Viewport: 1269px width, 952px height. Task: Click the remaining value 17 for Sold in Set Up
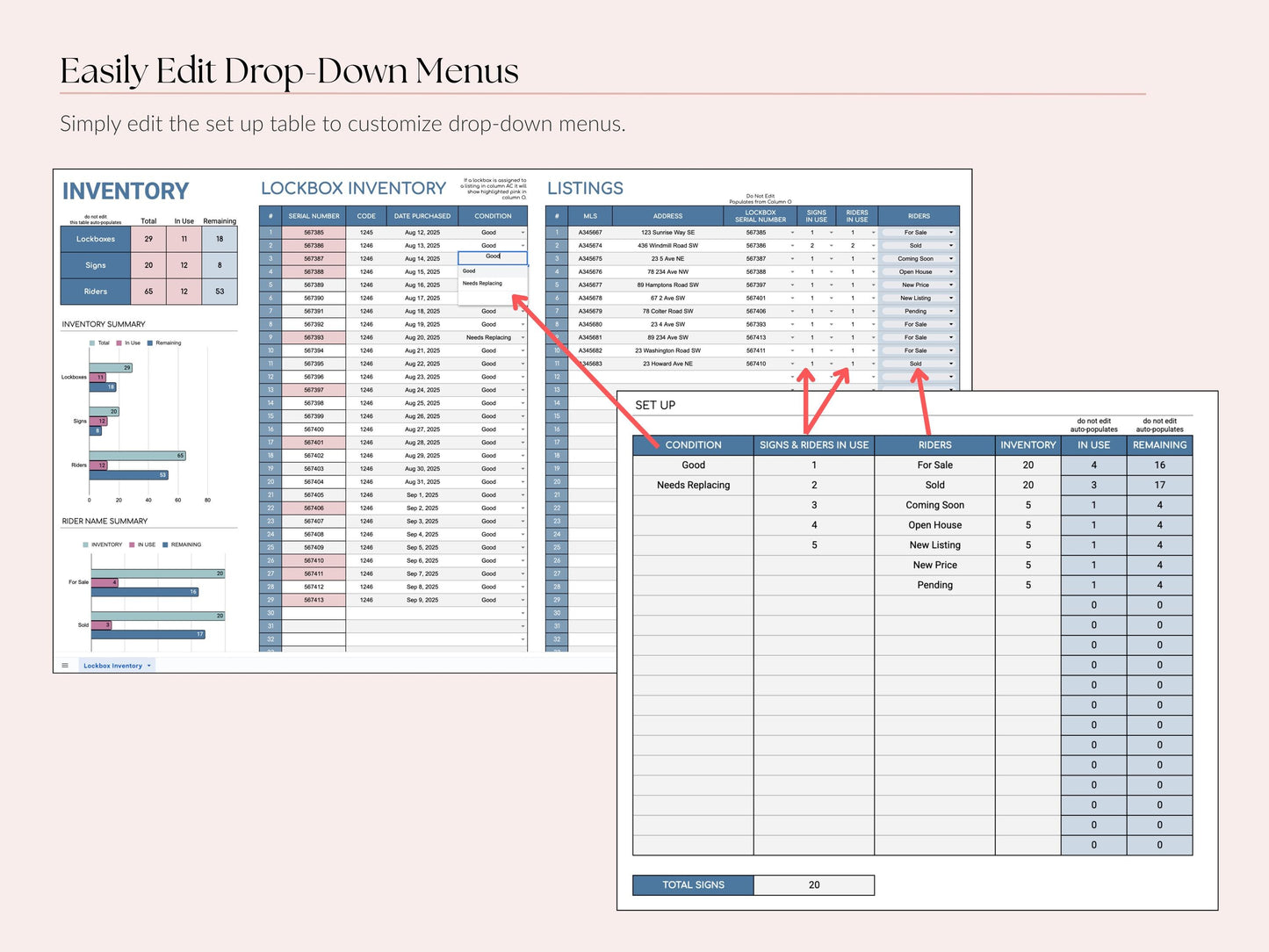point(1159,485)
